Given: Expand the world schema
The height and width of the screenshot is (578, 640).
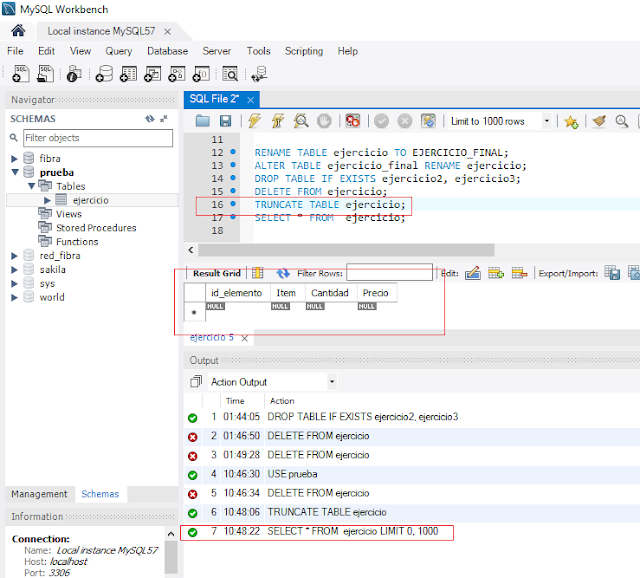Looking at the screenshot, I should (14, 298).
